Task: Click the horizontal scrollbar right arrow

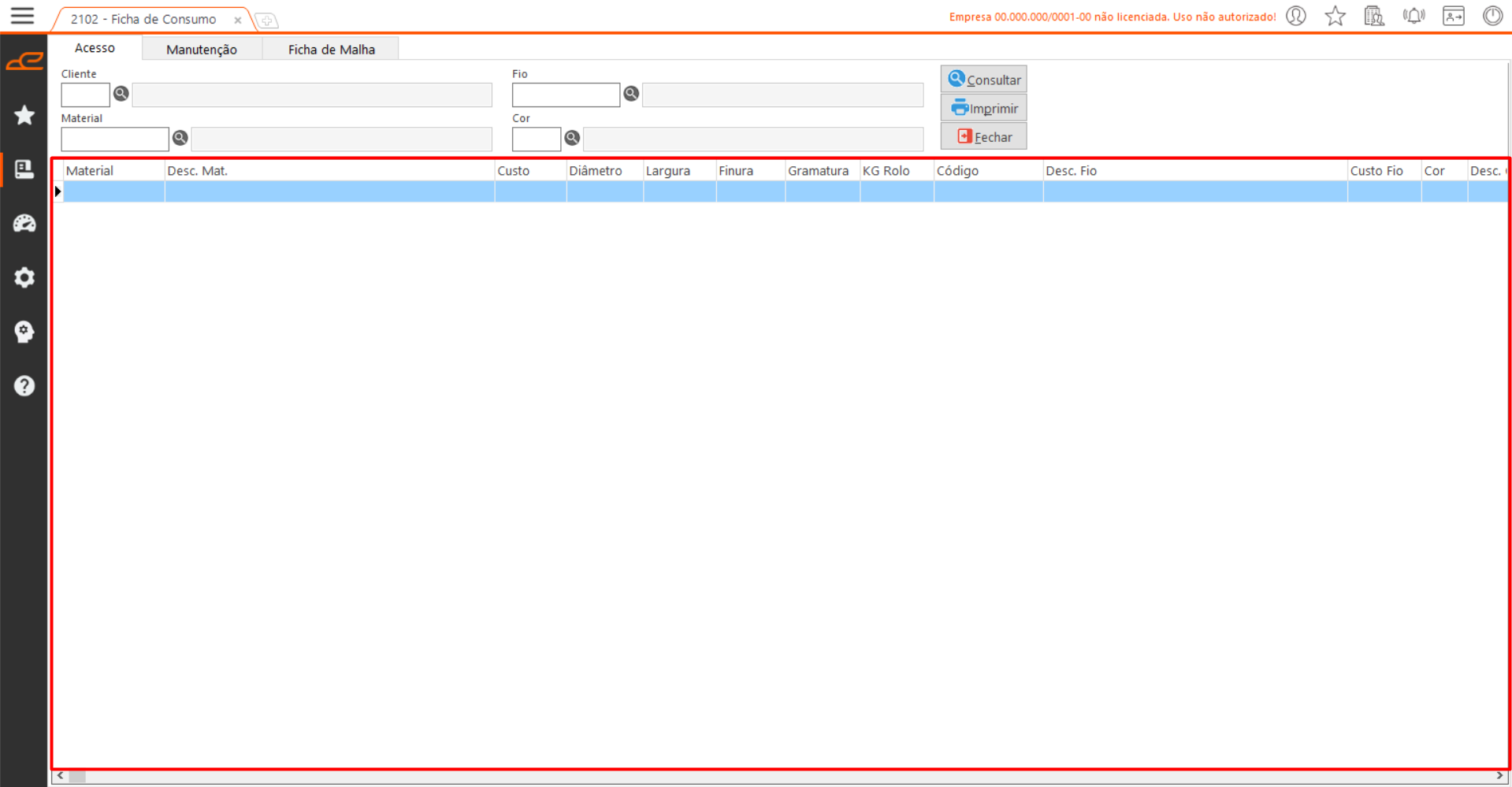Action: [x=1500, y=777]
